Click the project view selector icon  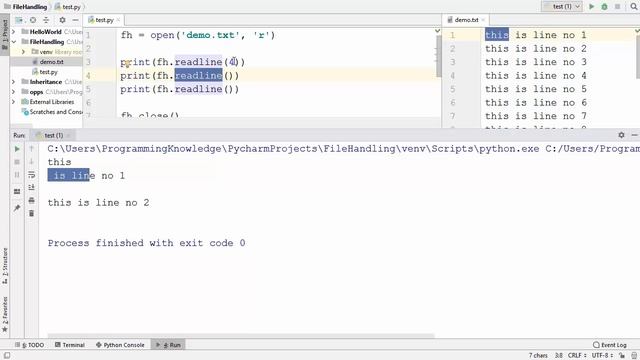[19, 20]
